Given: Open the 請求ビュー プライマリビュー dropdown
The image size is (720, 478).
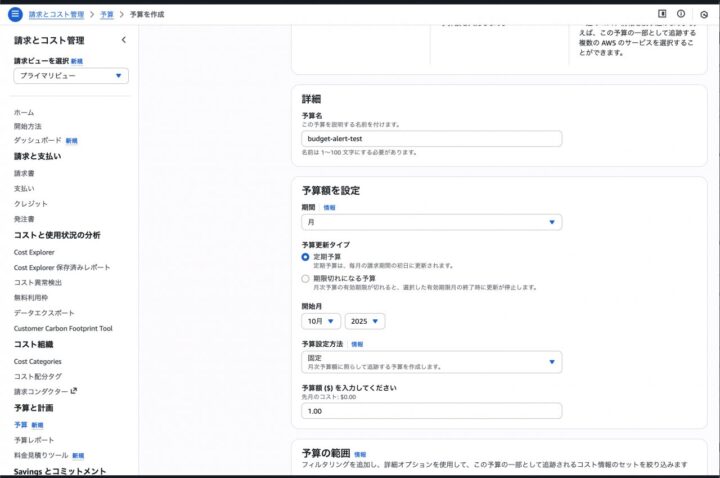Looking at the screenshot, I should pyautogui.click(x=70, y=76).
